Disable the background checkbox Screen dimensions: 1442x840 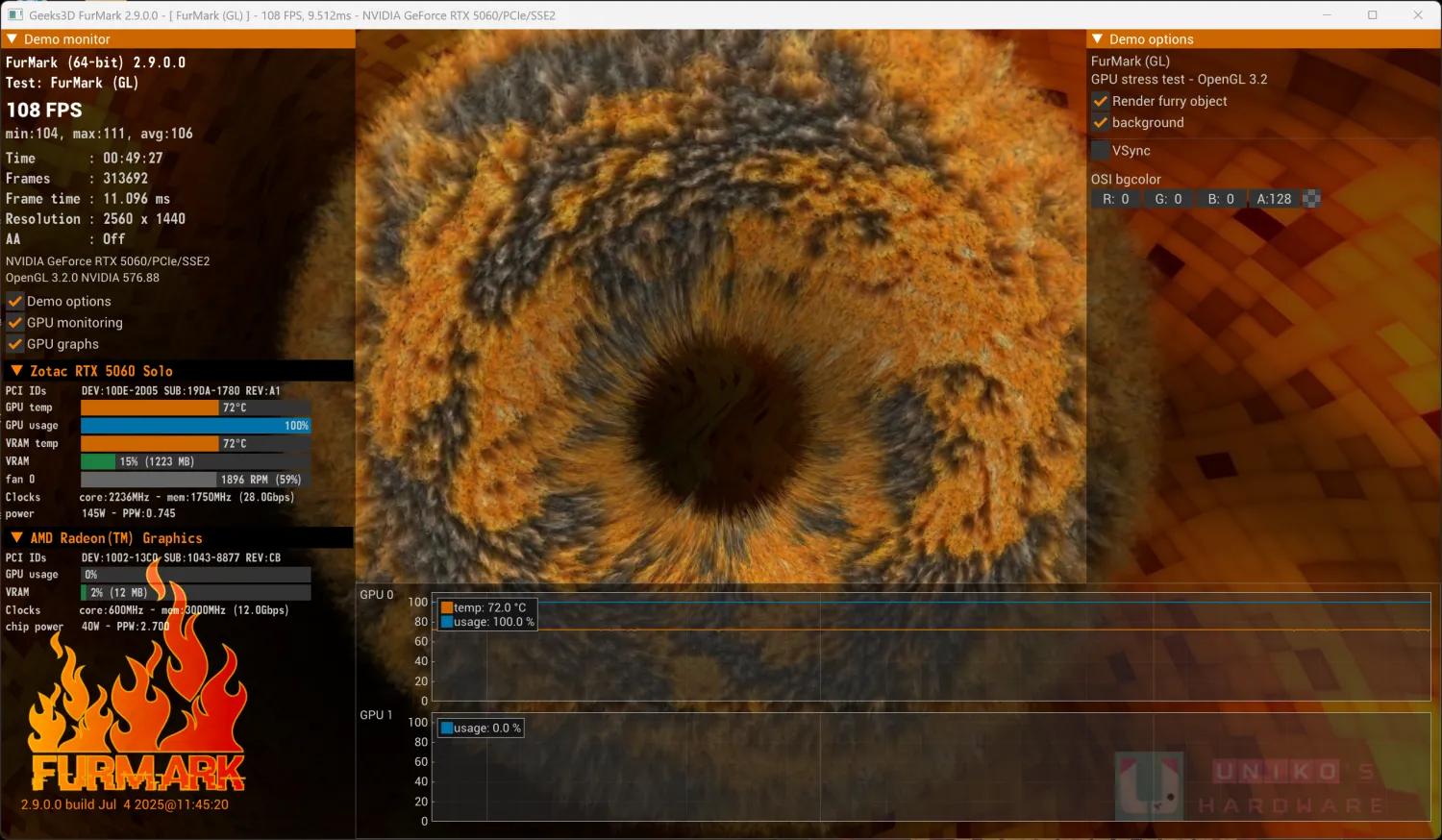(1101, 122)
